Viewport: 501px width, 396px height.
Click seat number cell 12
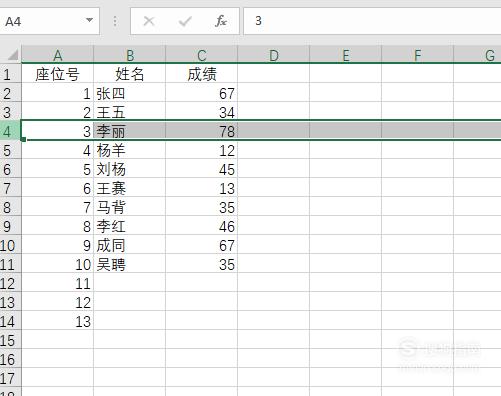(58, 302)
